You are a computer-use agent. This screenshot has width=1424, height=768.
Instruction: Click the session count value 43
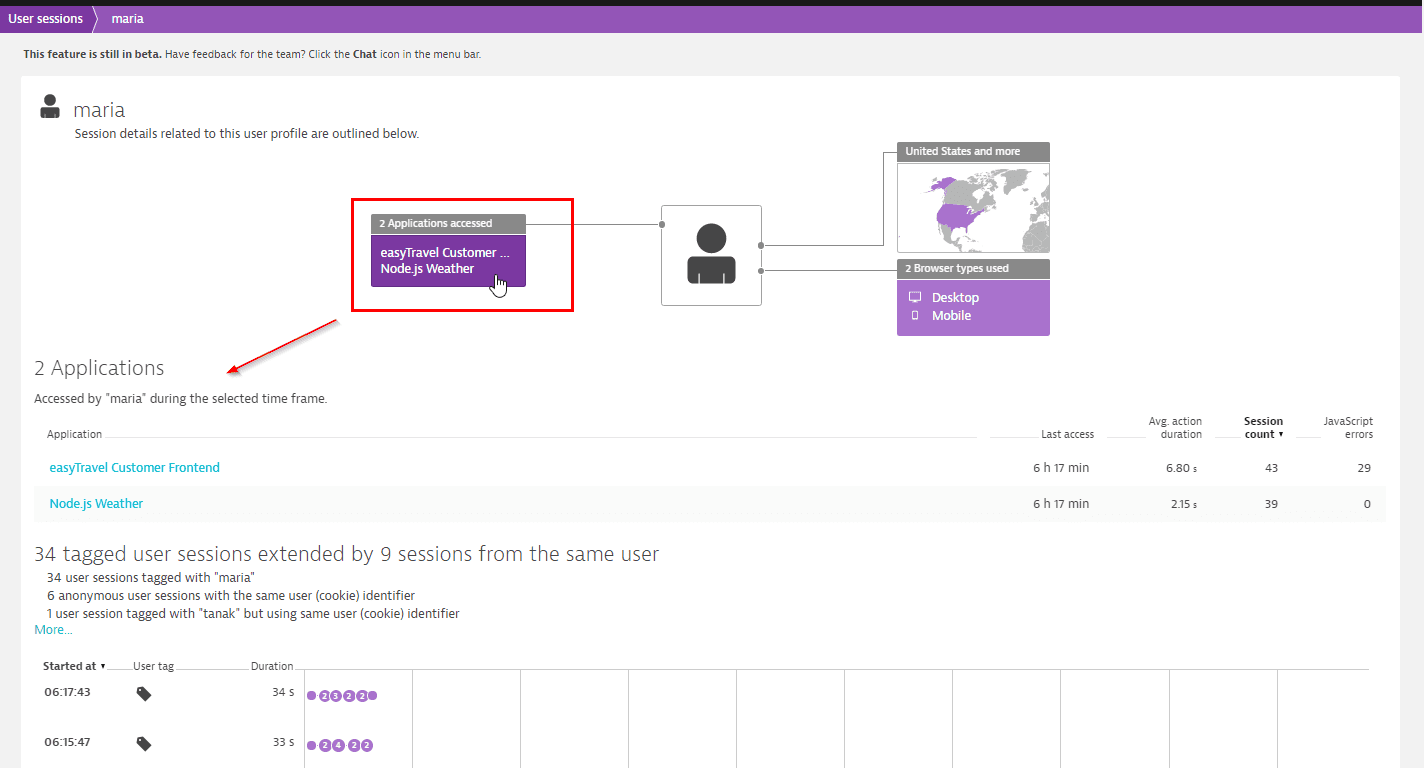coord(1271,468)
